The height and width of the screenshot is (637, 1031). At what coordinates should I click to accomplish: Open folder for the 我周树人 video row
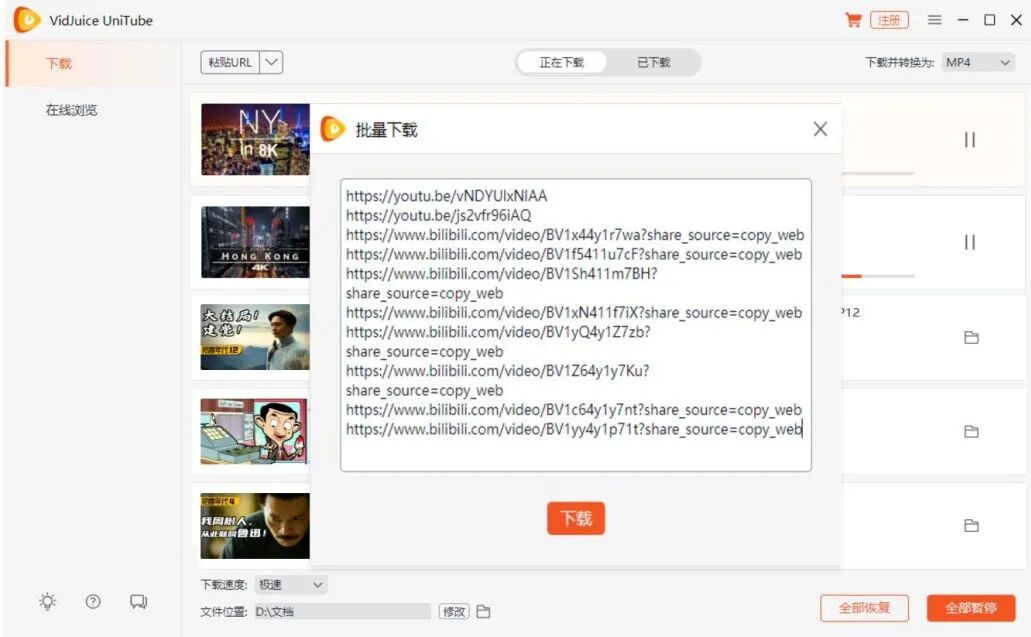pyautogui.click(x=971, y=525)
